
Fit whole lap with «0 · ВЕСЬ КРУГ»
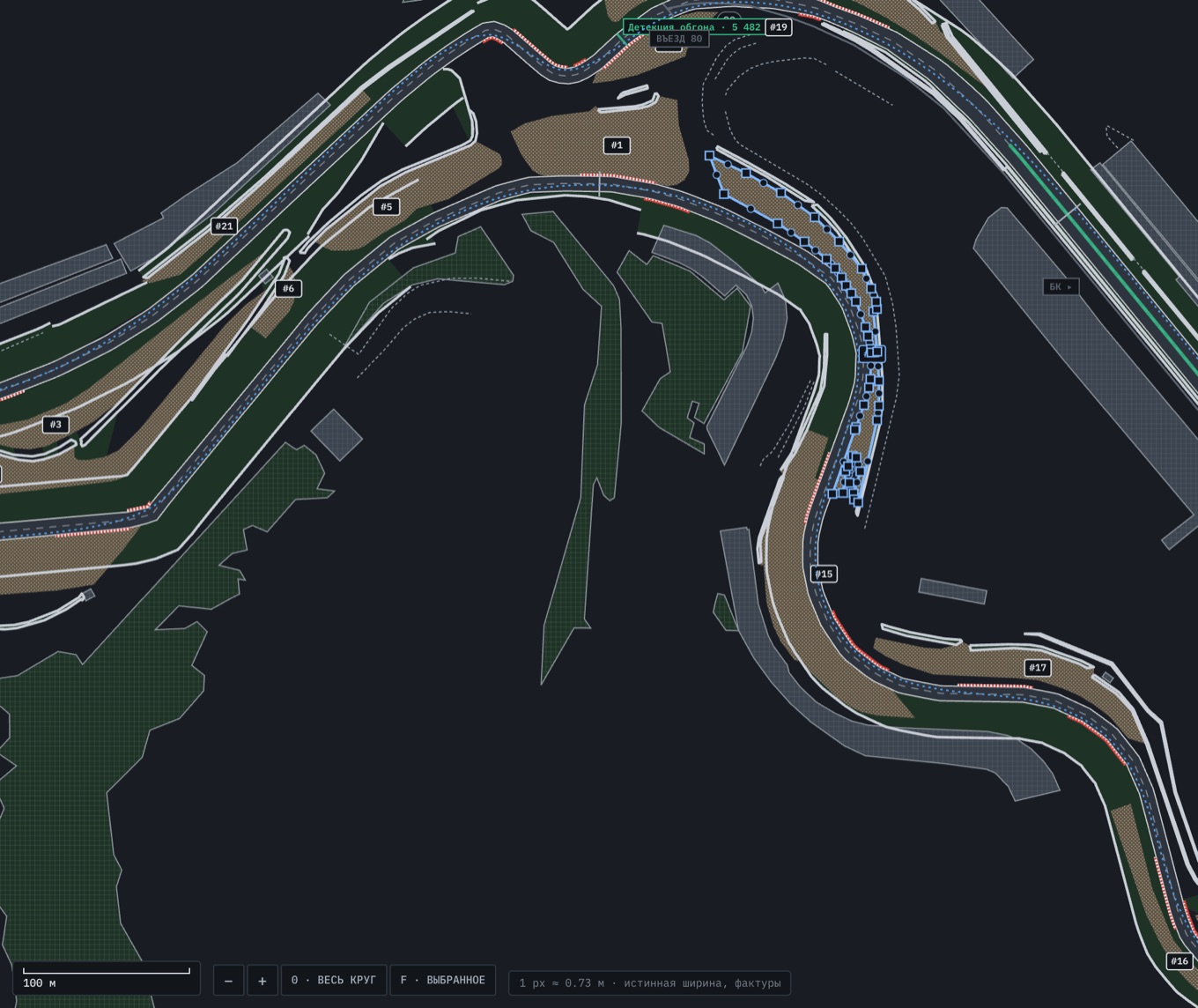334,981
